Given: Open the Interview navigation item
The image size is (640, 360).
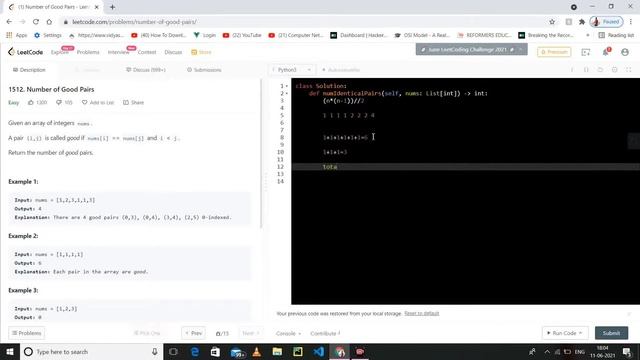Looking at the screenshot, I should (118, 52).
